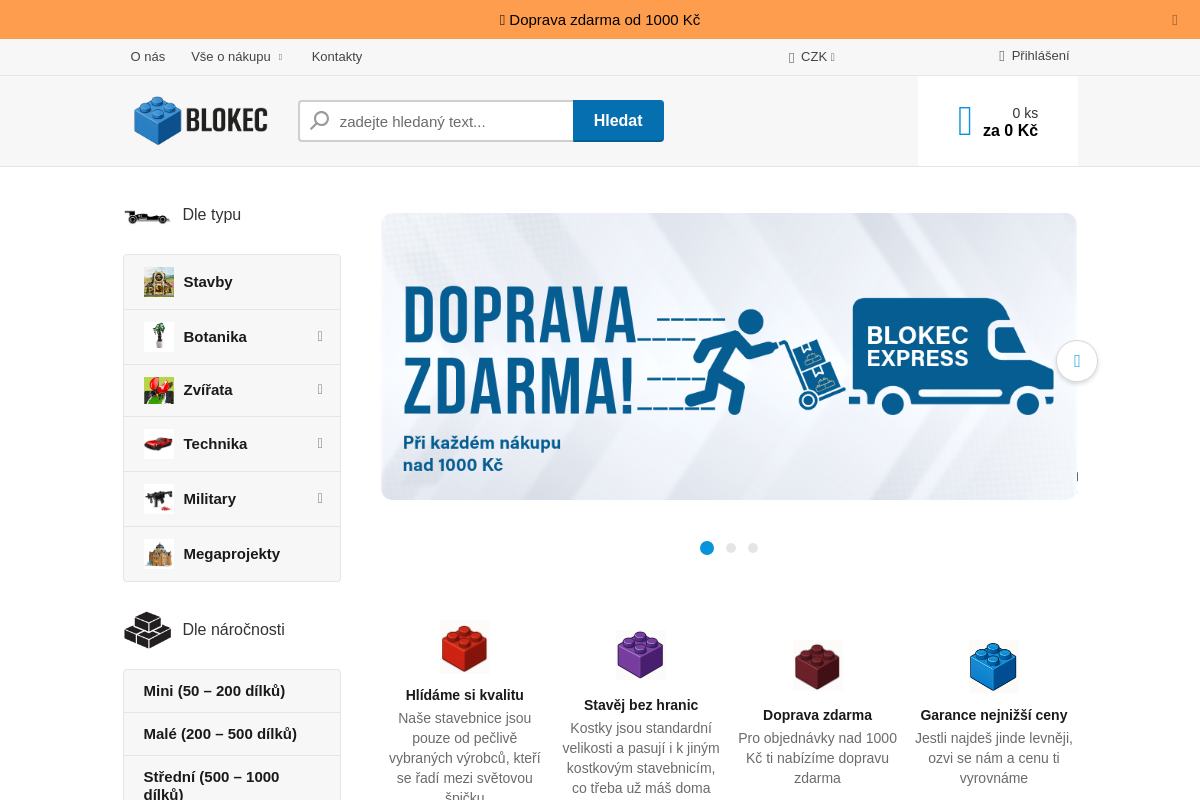Select the third carousel dot
This screenshot has width=1200, height=800.
753,548
